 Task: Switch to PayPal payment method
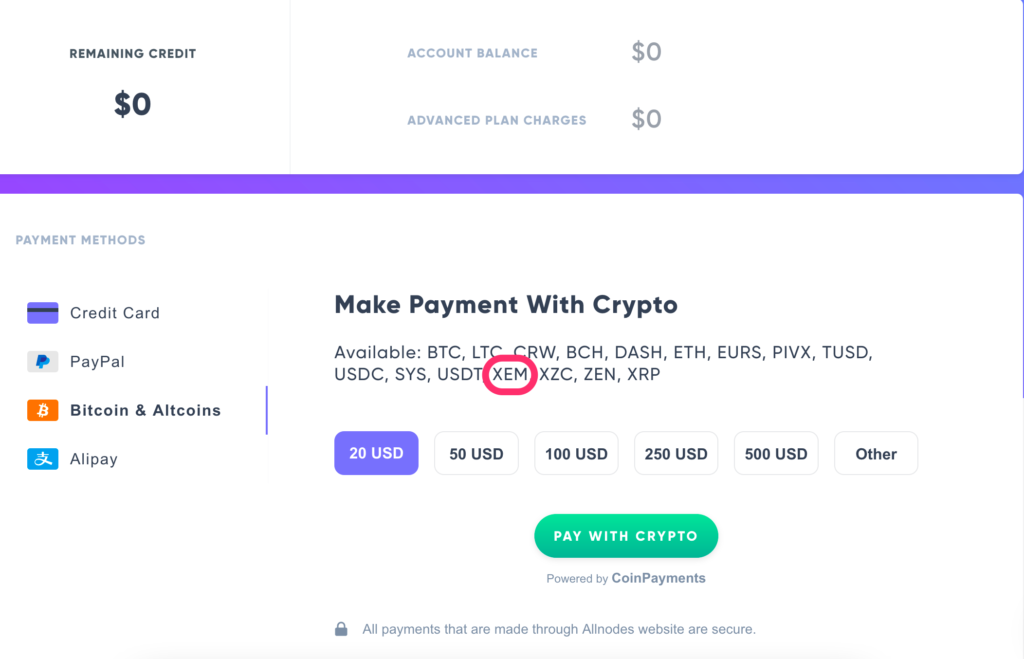tap(97, 361)
